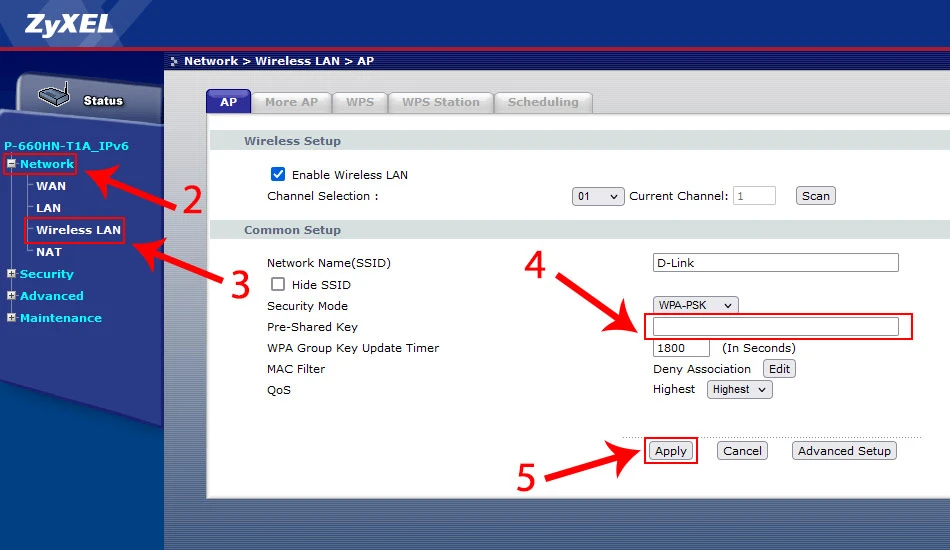950x550 pixels.
Task: Switch to the WPS Station tab
Action: pos(440,102)
